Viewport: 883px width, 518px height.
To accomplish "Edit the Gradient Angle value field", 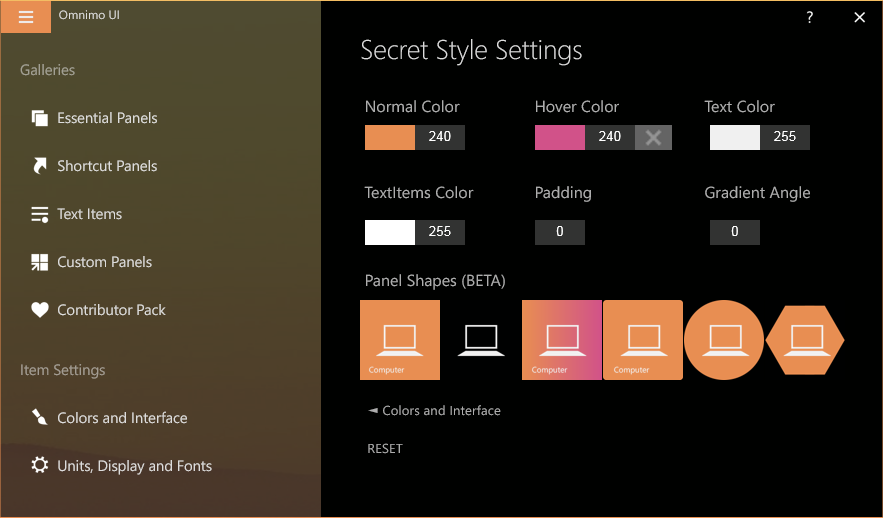I will 735,232.
